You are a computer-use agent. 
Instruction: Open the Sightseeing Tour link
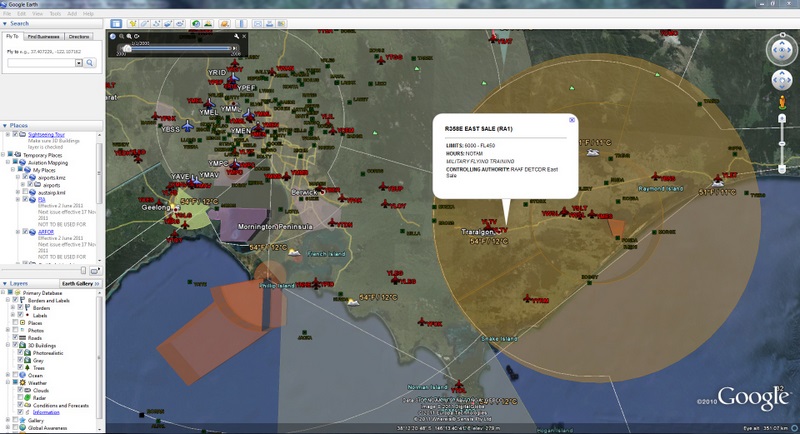tap(46, 135)
